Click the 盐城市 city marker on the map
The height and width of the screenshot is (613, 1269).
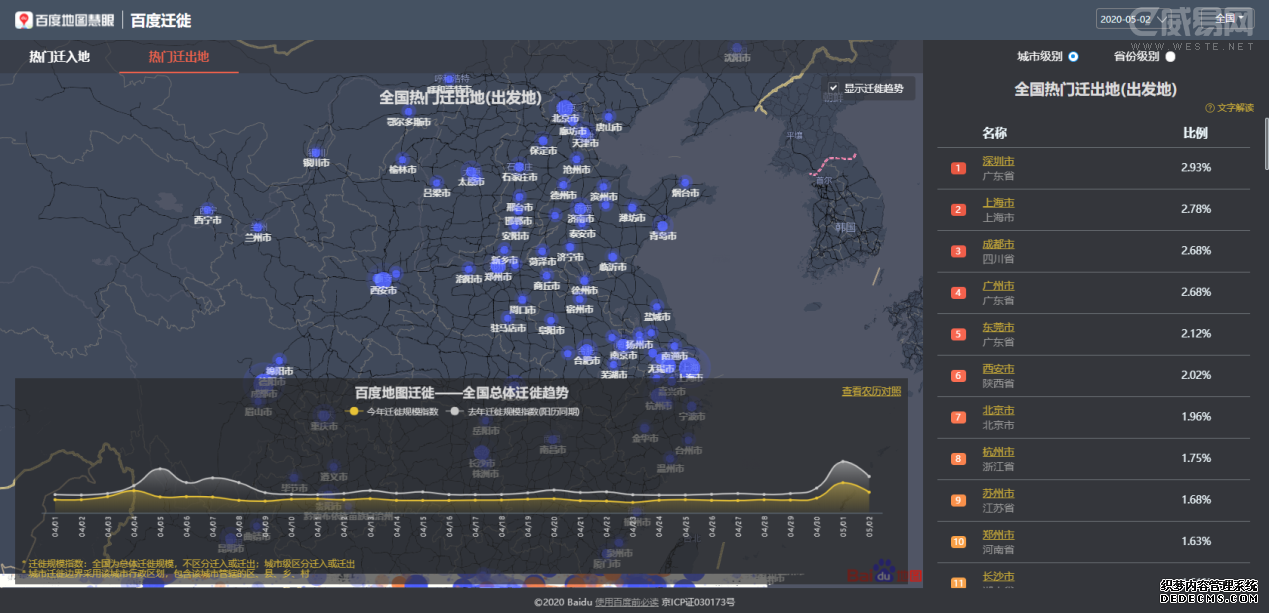(656, 308)
